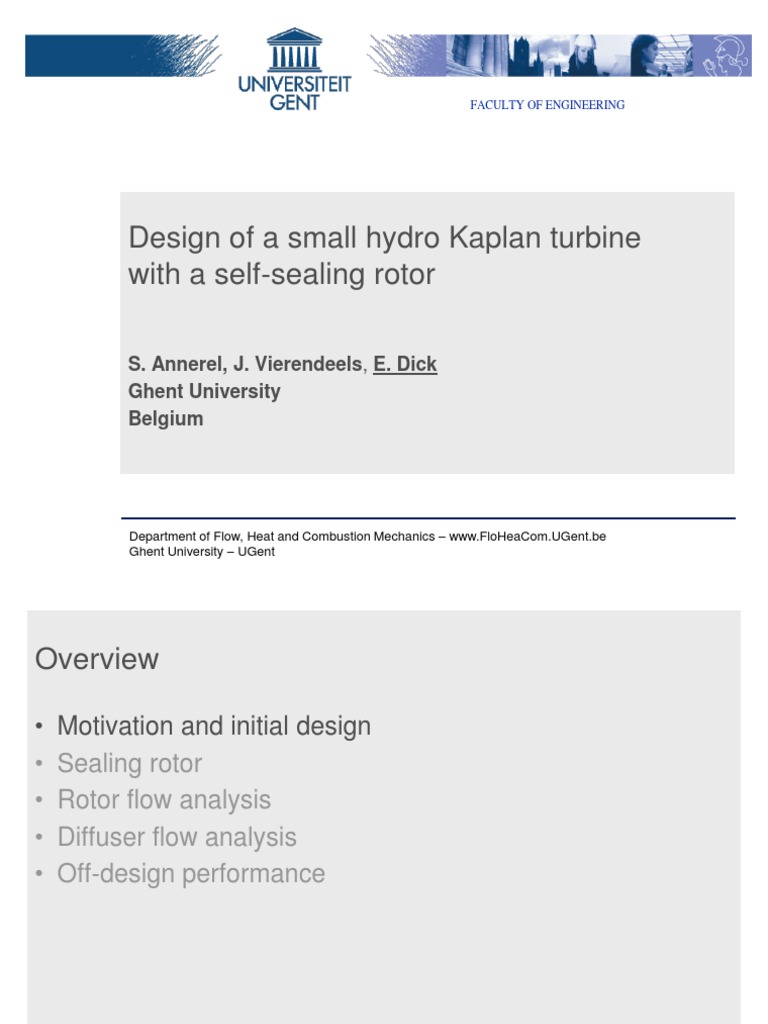768x1024 pixels.
Task: Click the underlined E. Dick author name
Action: [x=405, y=364]
